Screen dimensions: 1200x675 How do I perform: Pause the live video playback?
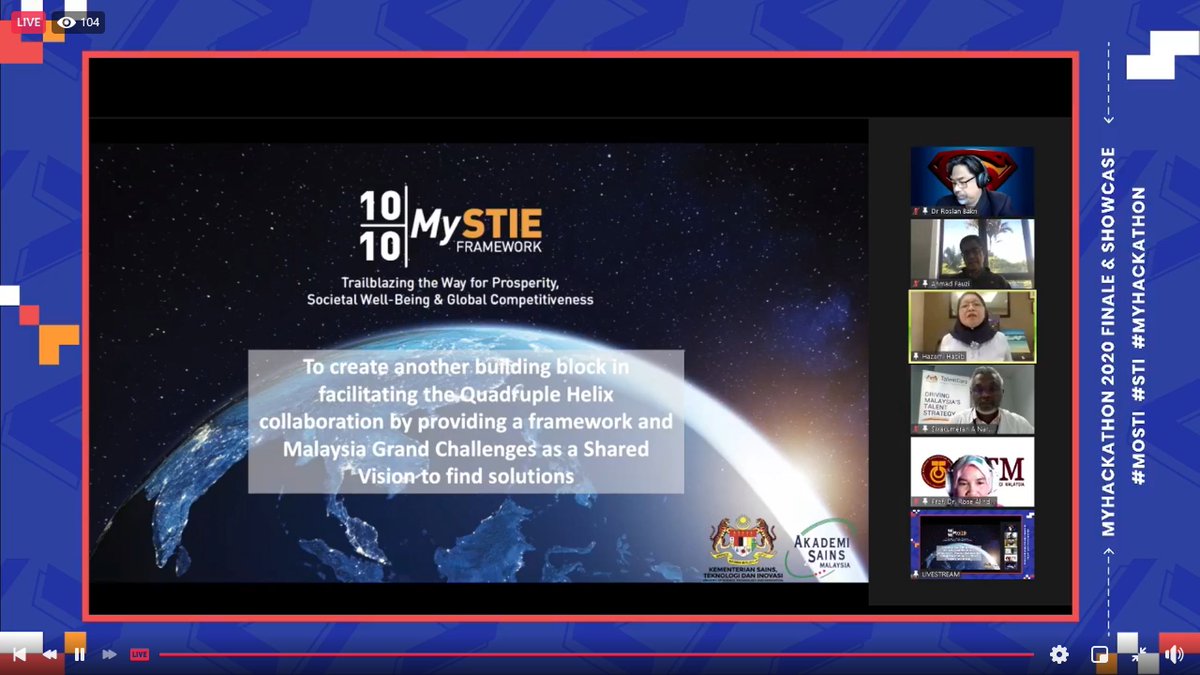tap(79, 655)
